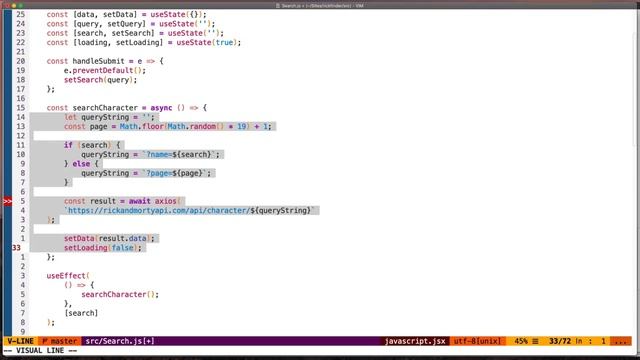Click the 'async' keyword
Viewport: 640px width, 360px height.
point(161,108)
